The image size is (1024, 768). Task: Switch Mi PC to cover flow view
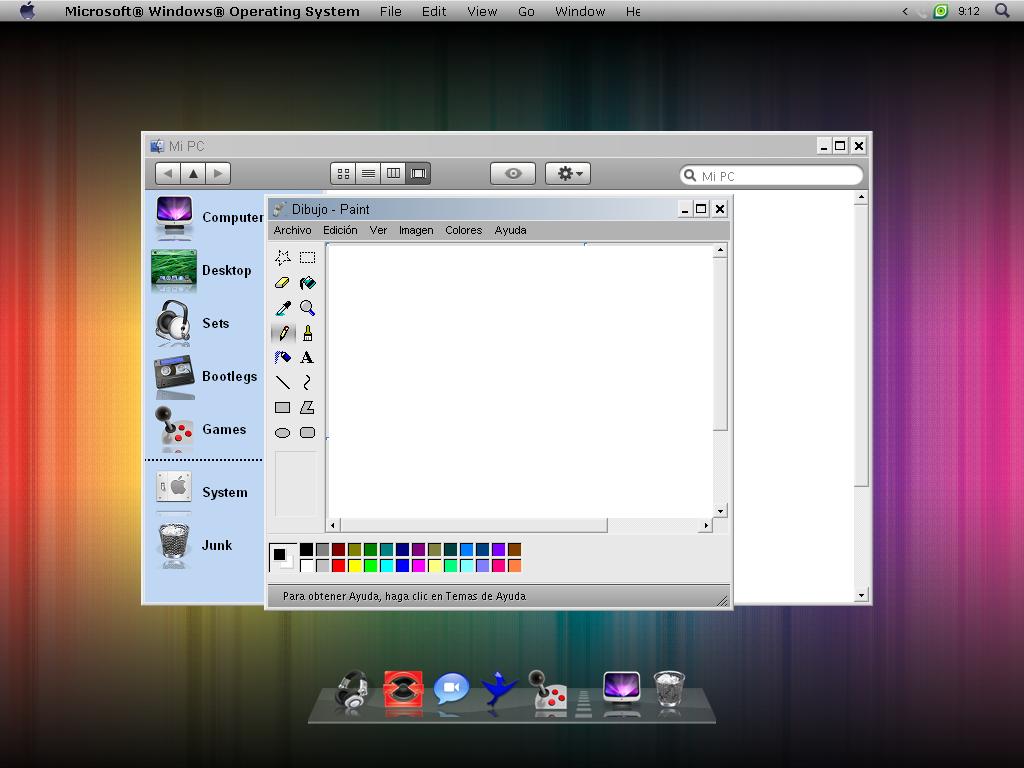pyautogui.click(x=418, y=174)
